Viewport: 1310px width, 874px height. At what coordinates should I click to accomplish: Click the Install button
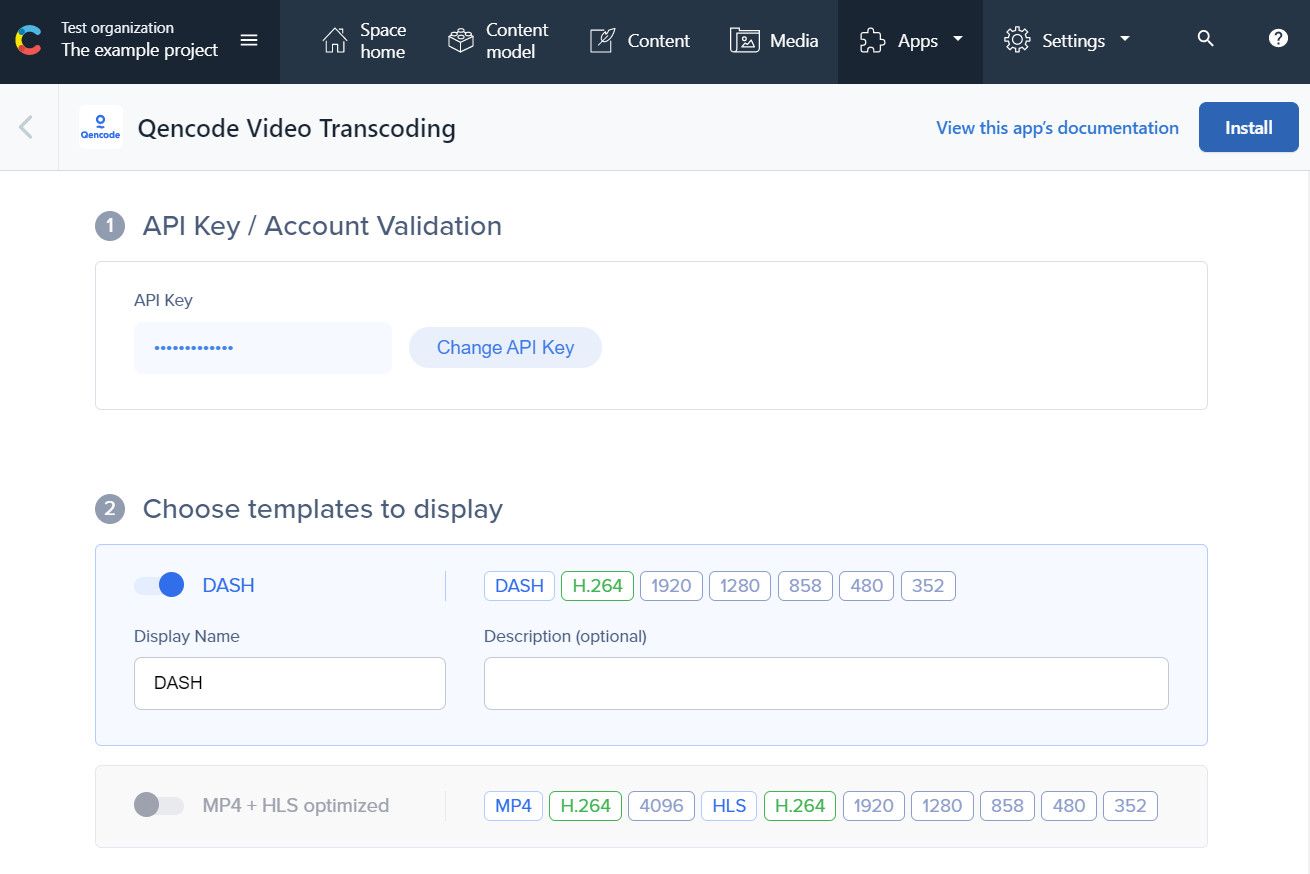coord(1249,127)
